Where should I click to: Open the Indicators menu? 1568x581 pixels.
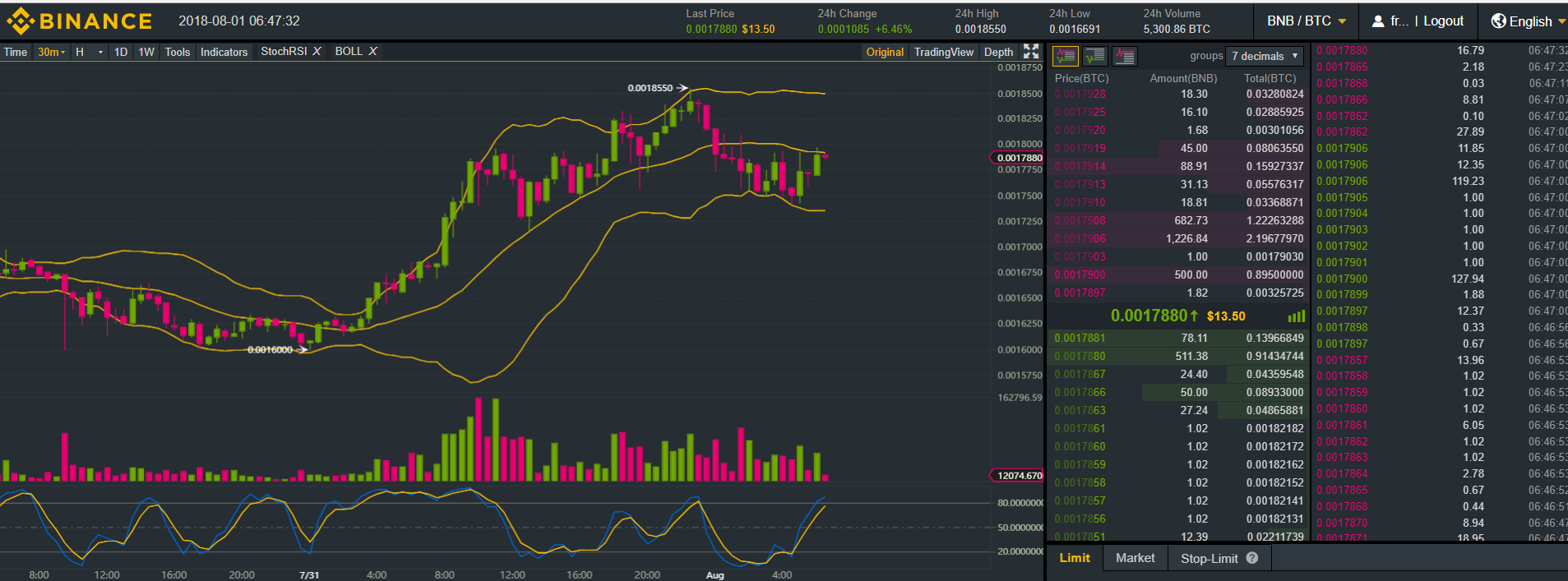pyautogui.click(x=224, y=52)
